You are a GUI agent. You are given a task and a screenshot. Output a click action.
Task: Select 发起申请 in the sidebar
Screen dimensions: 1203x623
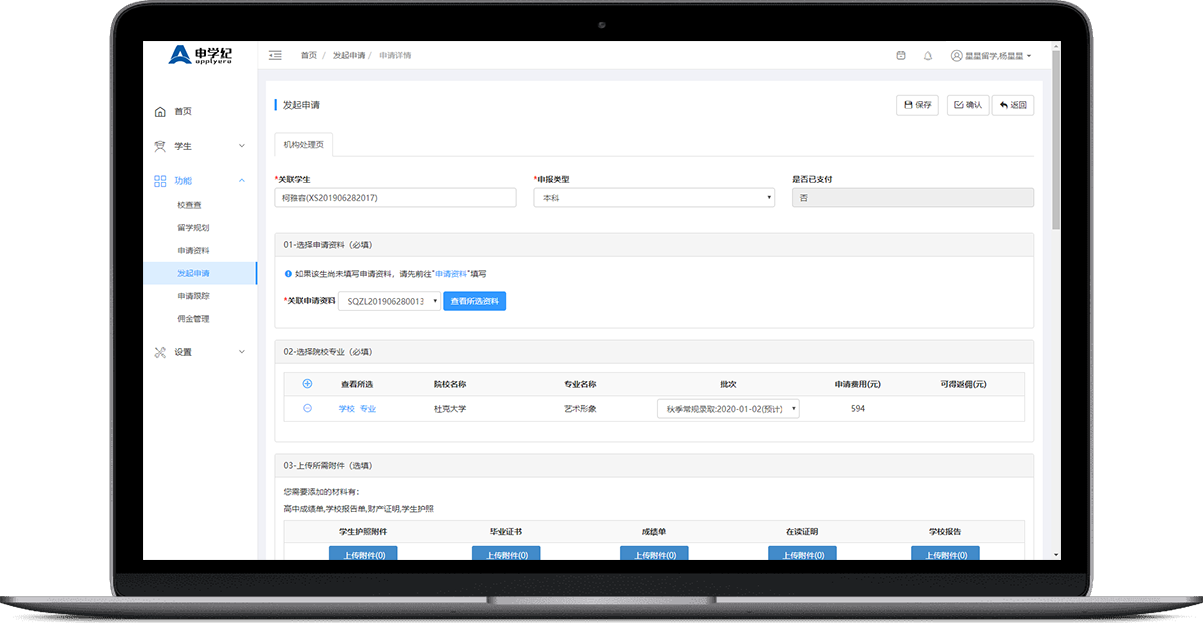click(x=200, y=273)
